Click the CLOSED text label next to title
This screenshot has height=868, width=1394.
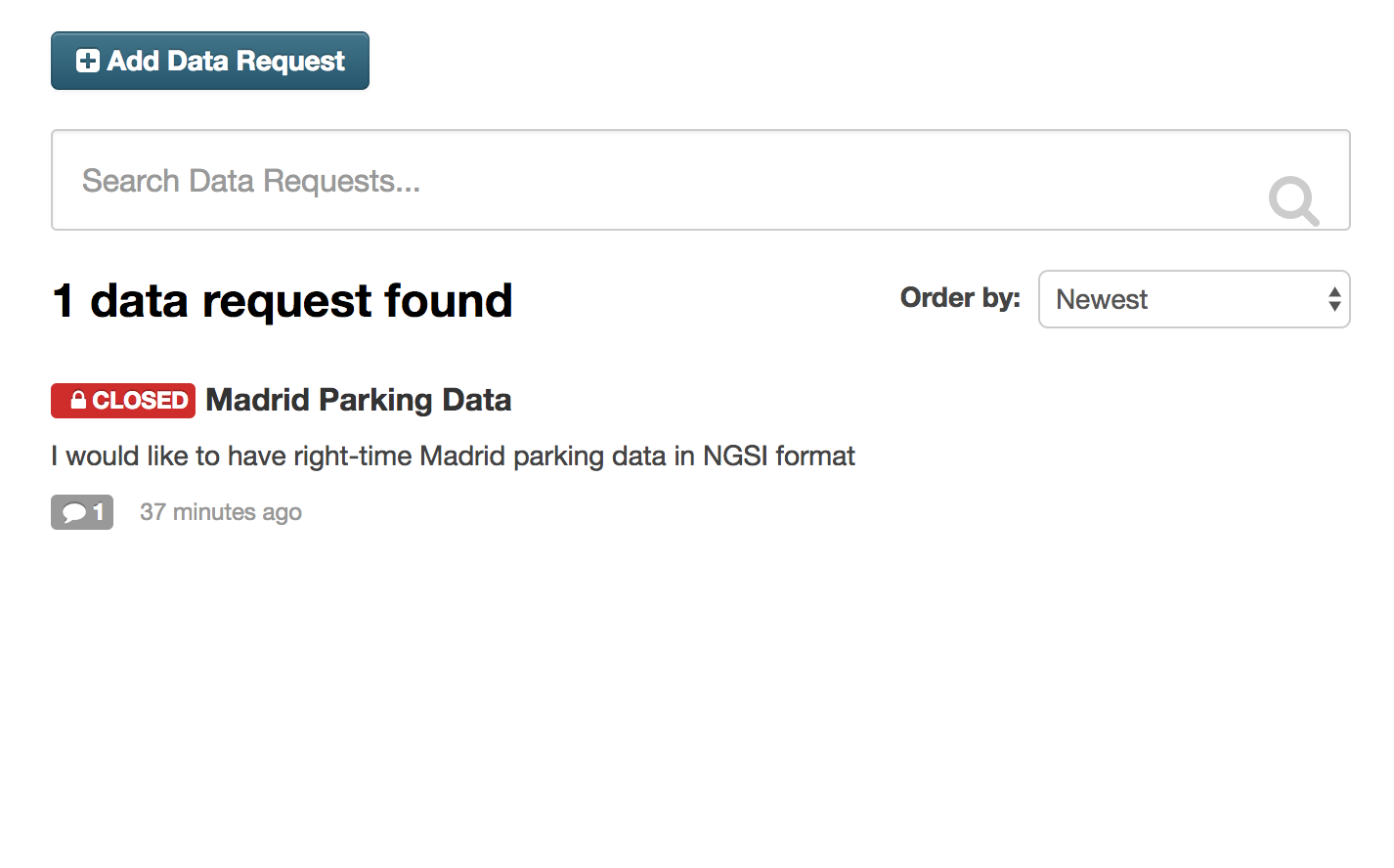[140, 401]
